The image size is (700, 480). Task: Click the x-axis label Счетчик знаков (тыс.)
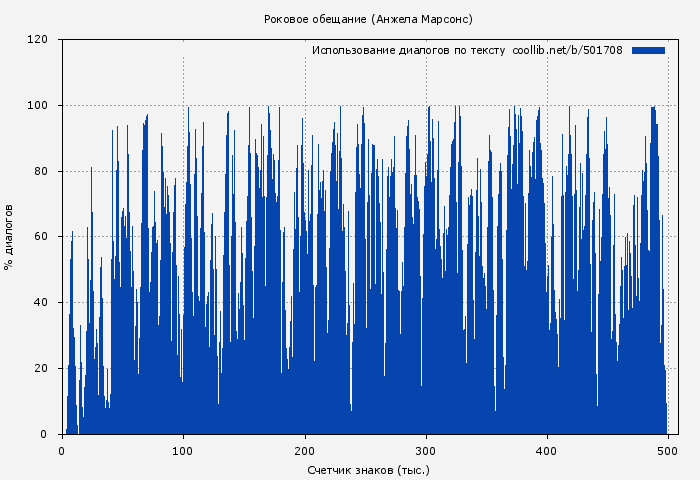click(x=368, y=469)
